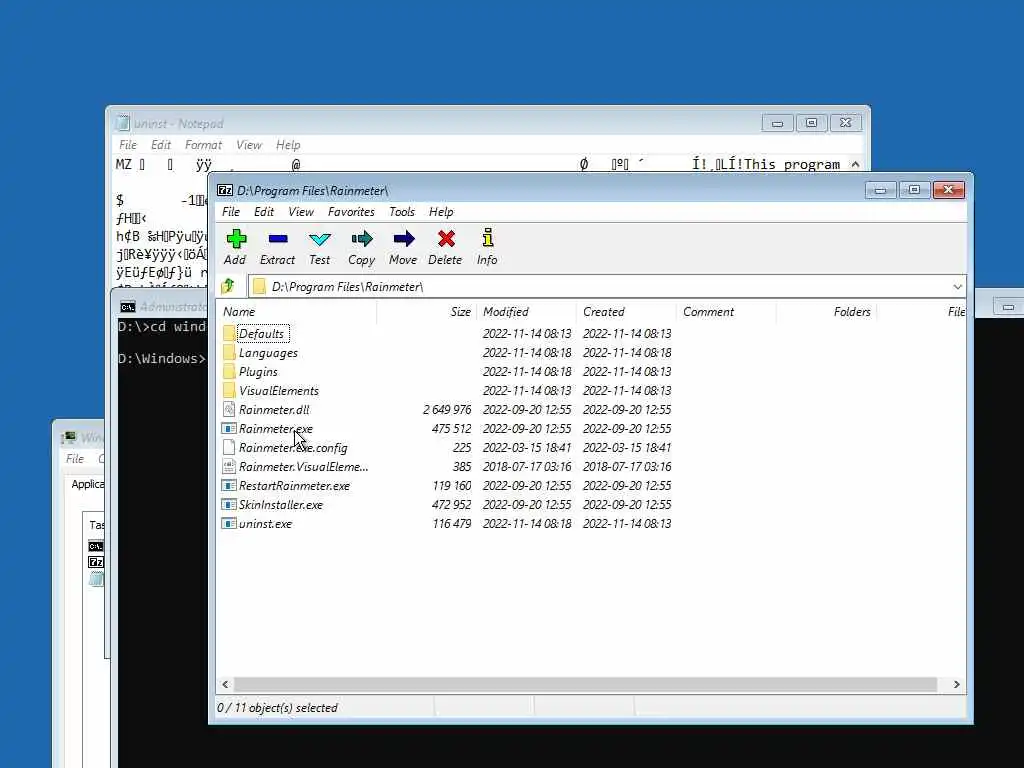Image resolution: width=1024 pixels, height=768 pixels.
Task: Click the scroll left arrow
Action: [x=225, y=684]
